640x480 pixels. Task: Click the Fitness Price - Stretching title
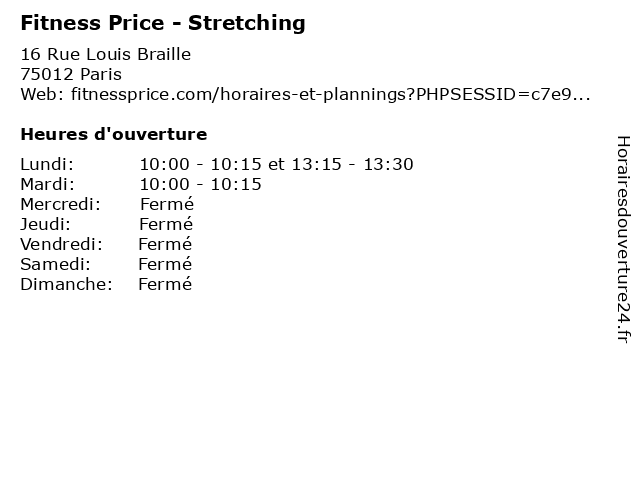coord(163,23)
